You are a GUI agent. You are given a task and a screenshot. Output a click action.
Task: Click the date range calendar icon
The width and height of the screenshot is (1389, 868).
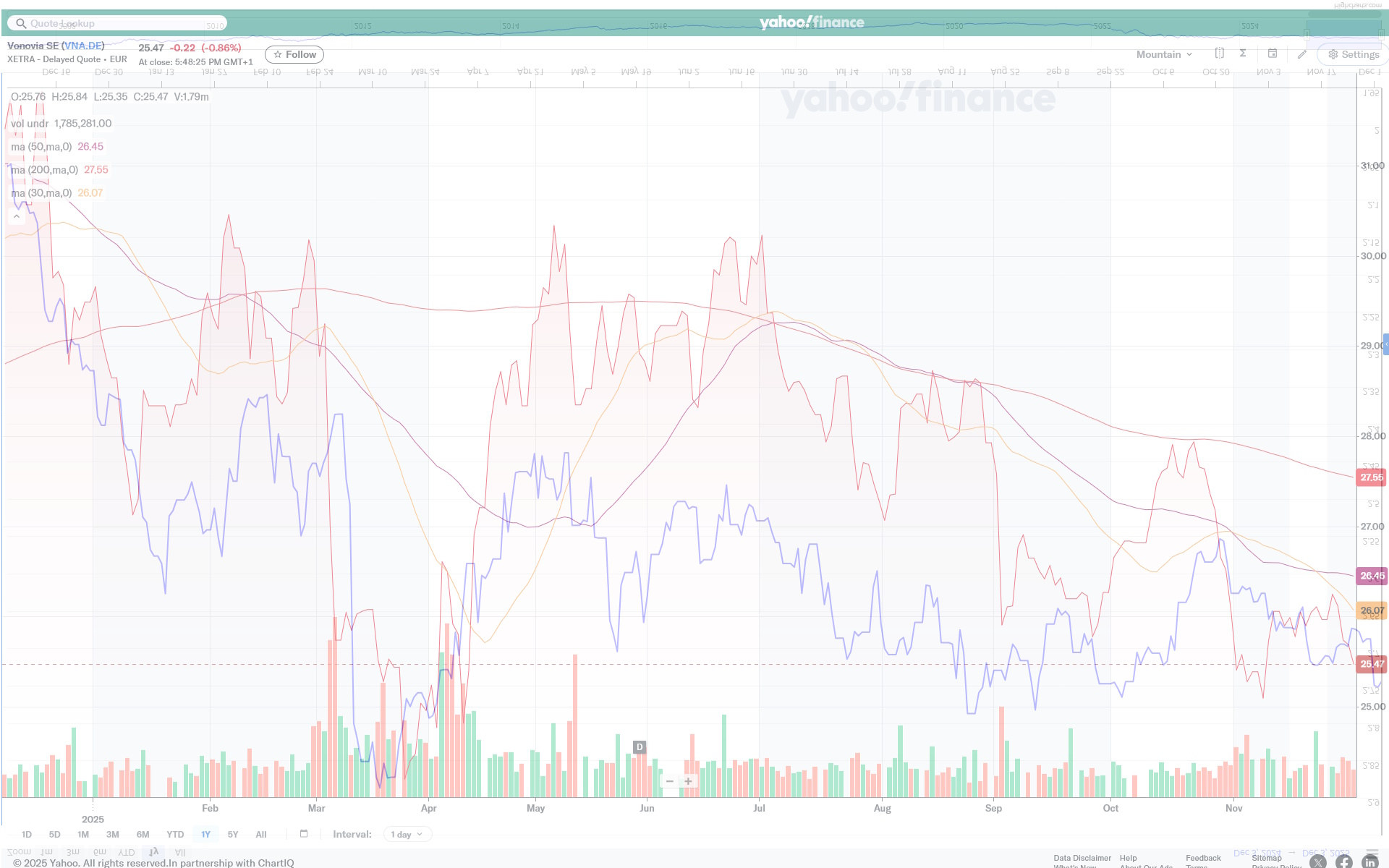click(x=304, y=834)
